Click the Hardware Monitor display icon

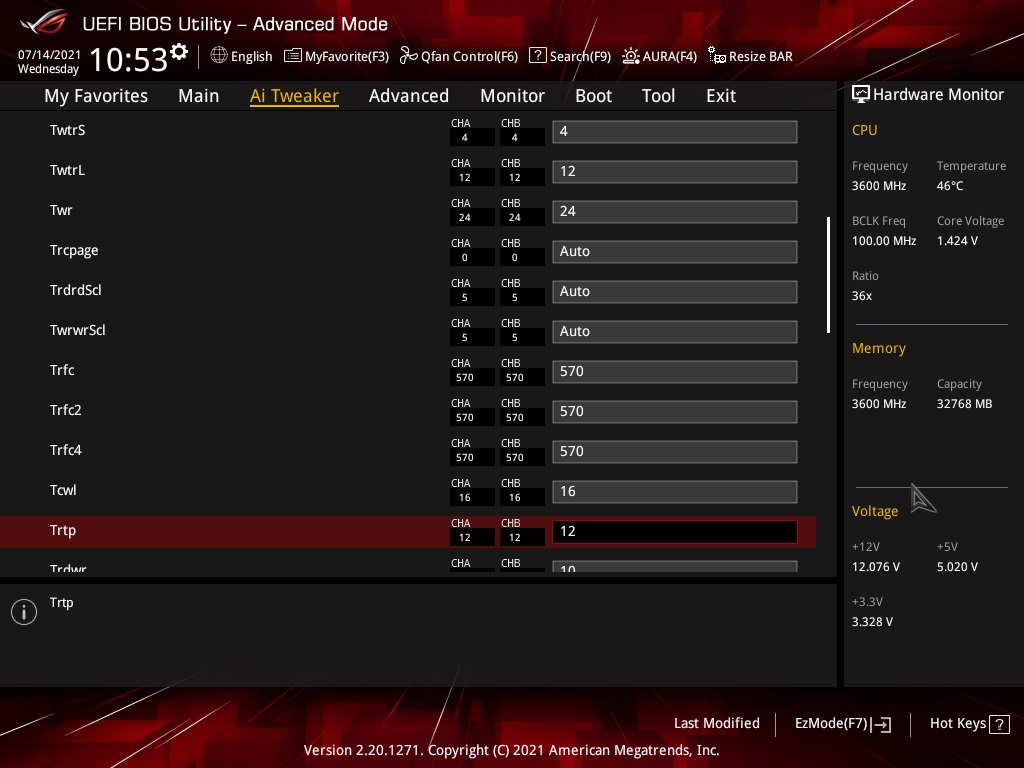pyautogui.click(x=861, y=95)
